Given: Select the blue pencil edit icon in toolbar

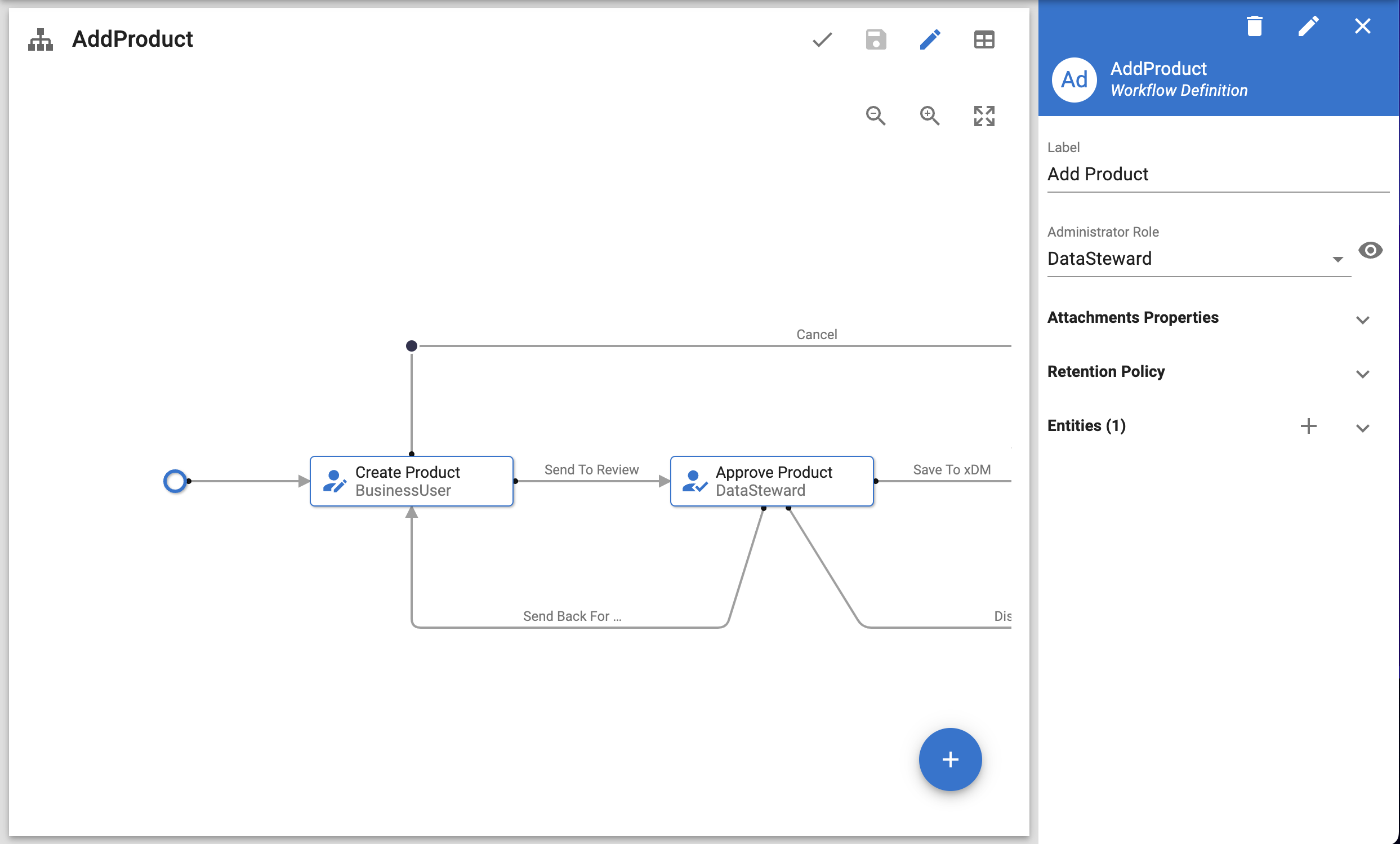Looking at the screenshot, I should 930,40.
